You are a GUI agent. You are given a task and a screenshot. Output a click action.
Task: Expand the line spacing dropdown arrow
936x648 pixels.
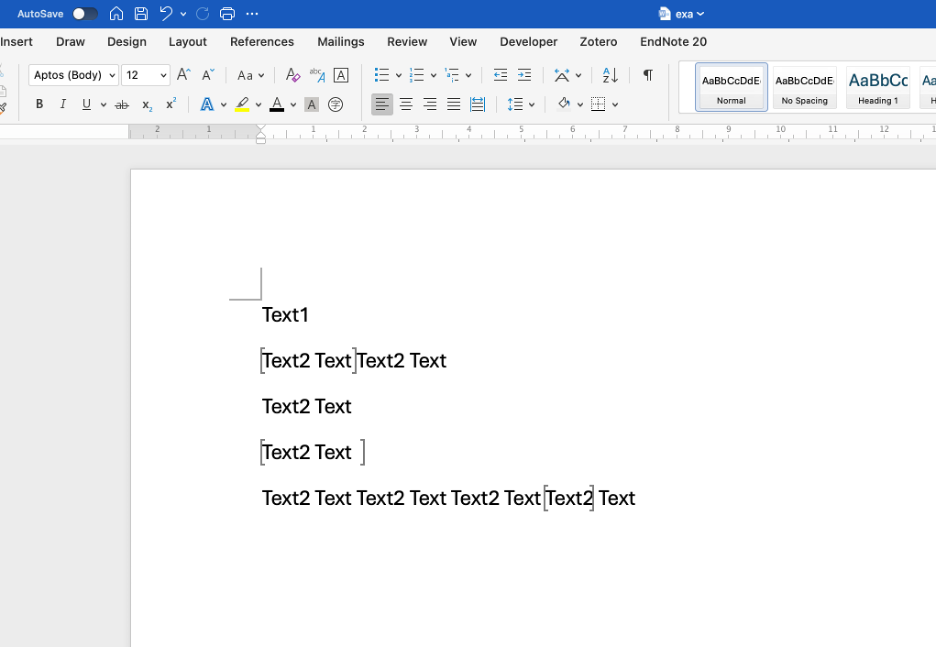click(x=532, y=105)
